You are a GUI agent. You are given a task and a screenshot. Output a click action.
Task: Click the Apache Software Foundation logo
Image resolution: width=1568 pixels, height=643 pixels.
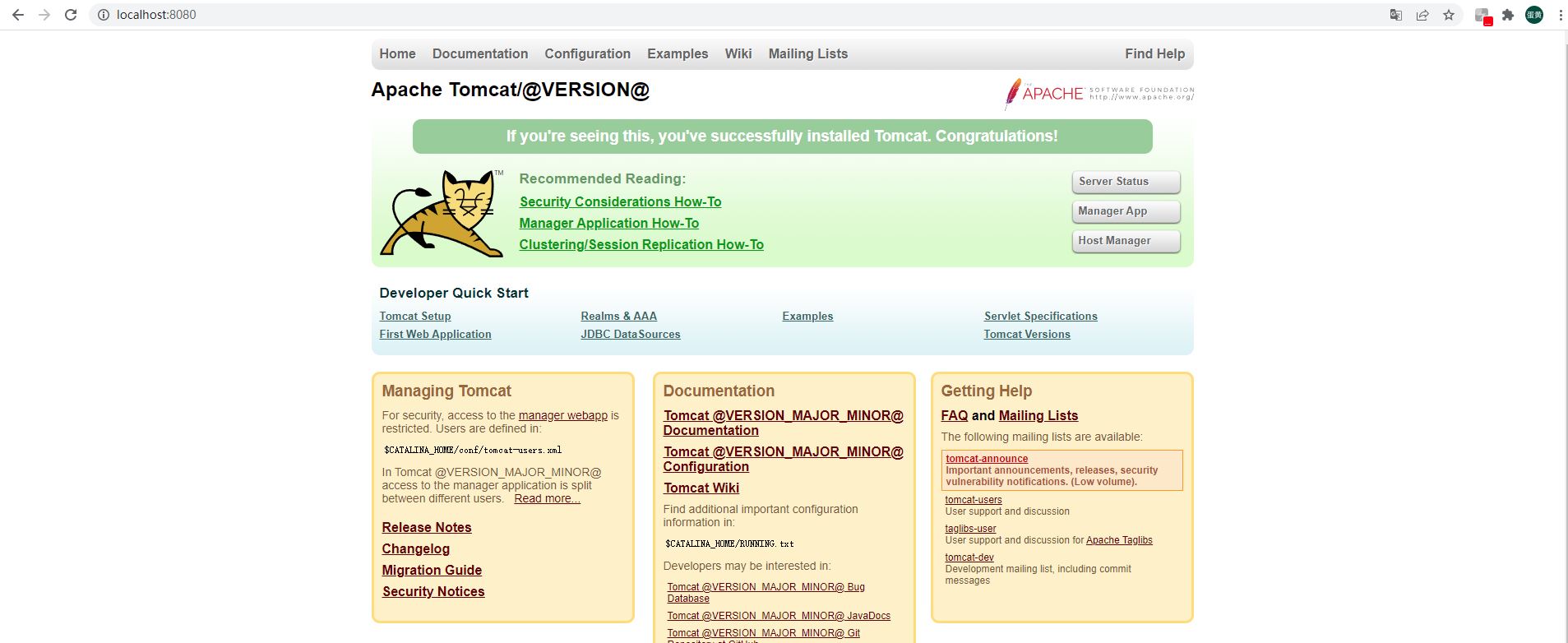(1099, 94)
